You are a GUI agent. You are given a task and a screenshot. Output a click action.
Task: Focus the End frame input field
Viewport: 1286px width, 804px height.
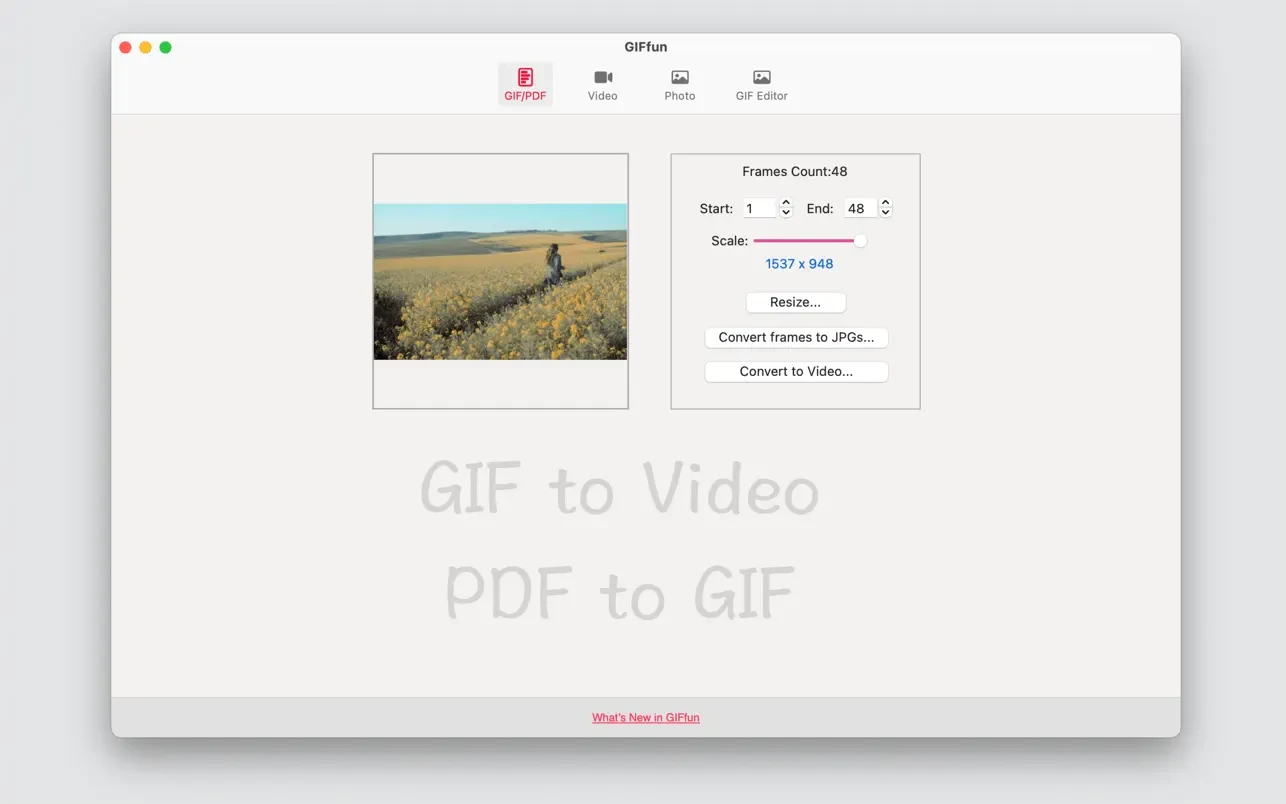click(x=859, y=208)
